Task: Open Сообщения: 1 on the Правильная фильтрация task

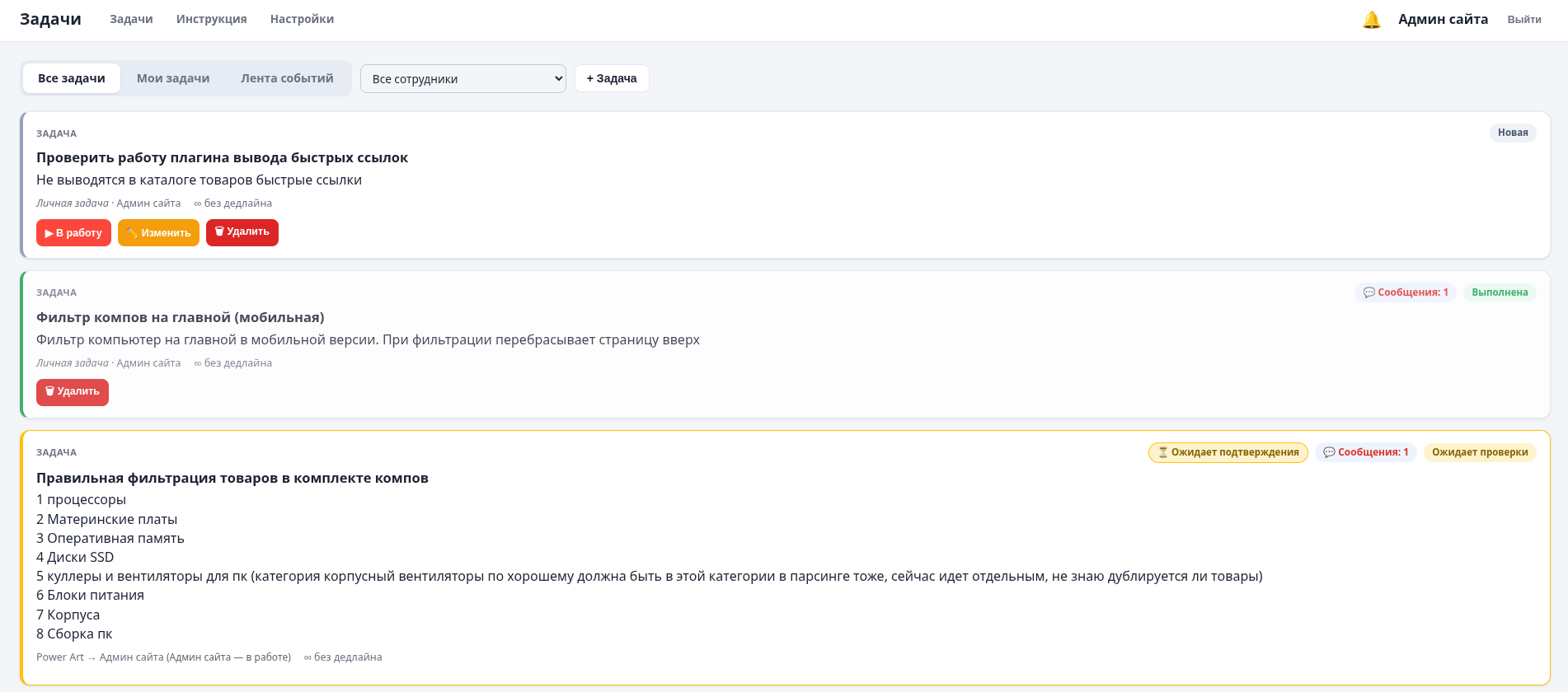Action: pos(1366,452)
